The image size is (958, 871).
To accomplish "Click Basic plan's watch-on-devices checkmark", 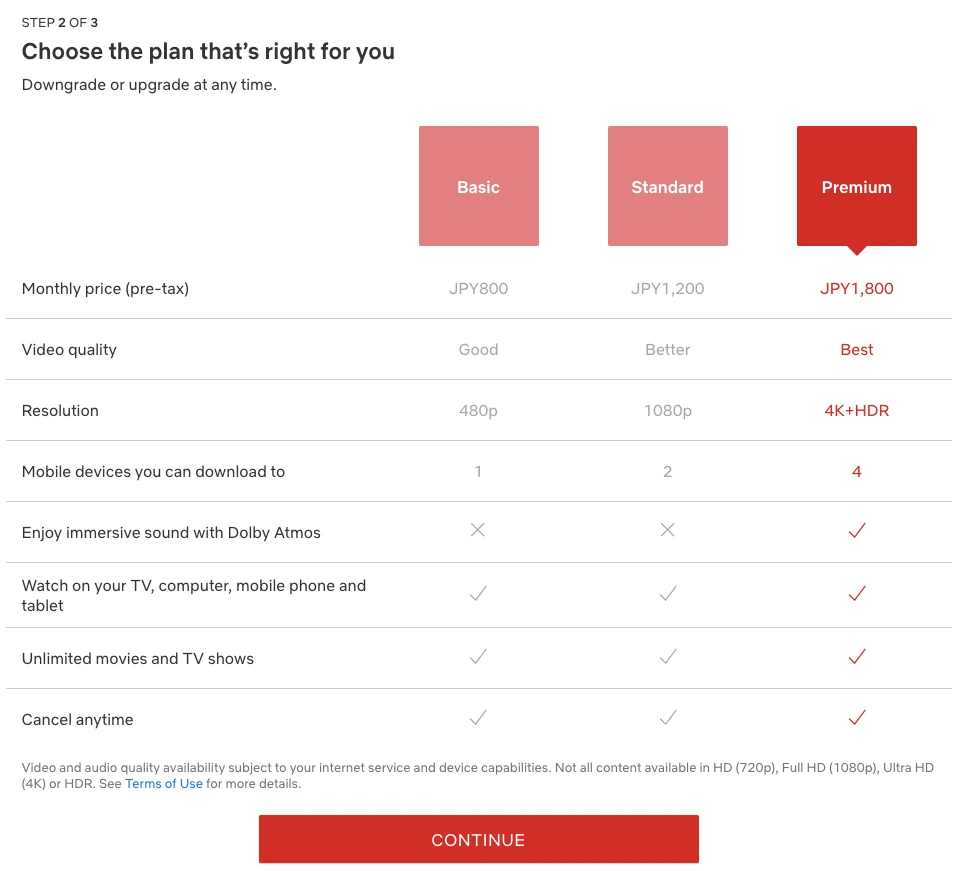I will click(x=478, y=594).
